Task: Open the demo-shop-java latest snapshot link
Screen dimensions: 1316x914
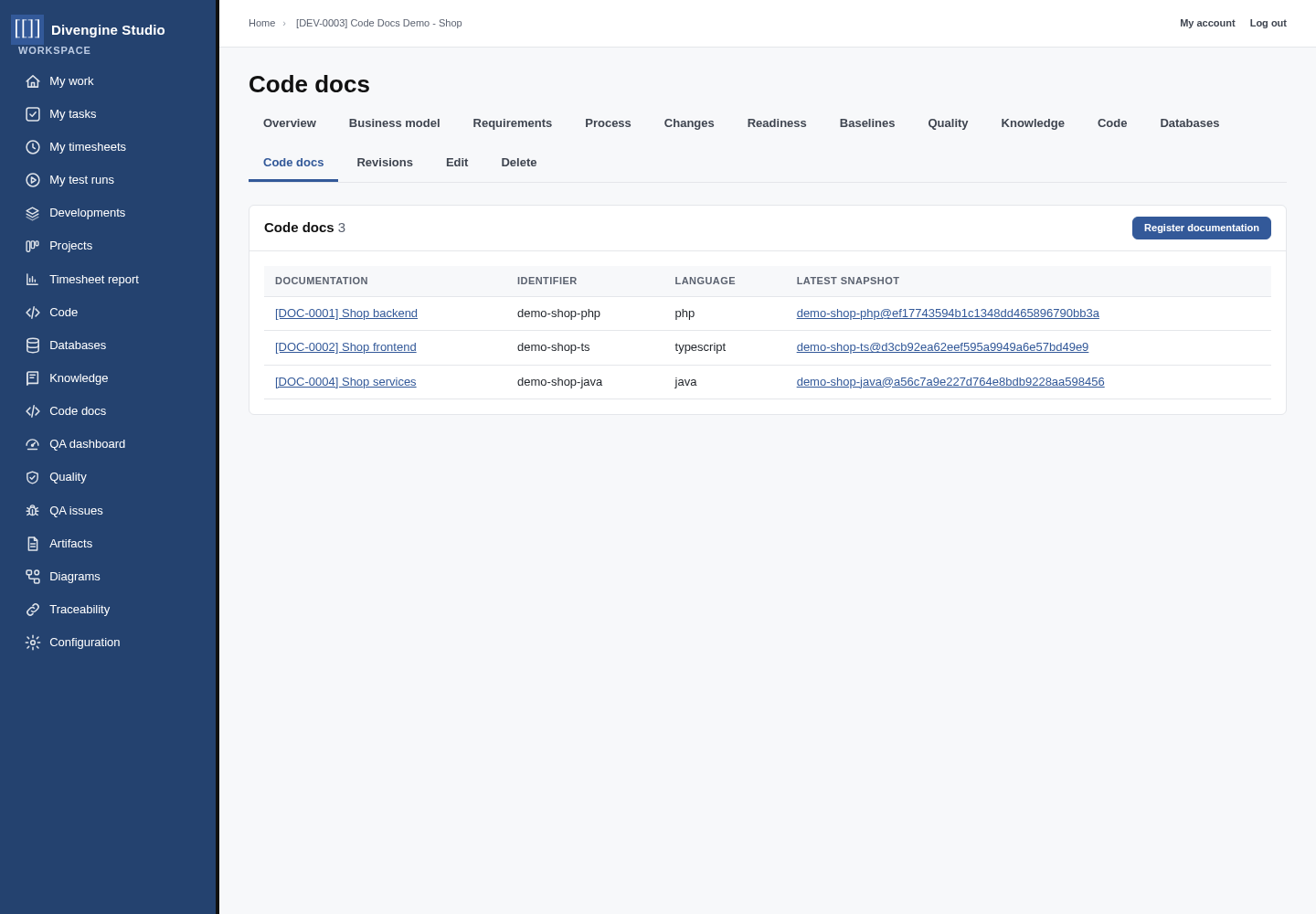Action: [x=950, y=382]
